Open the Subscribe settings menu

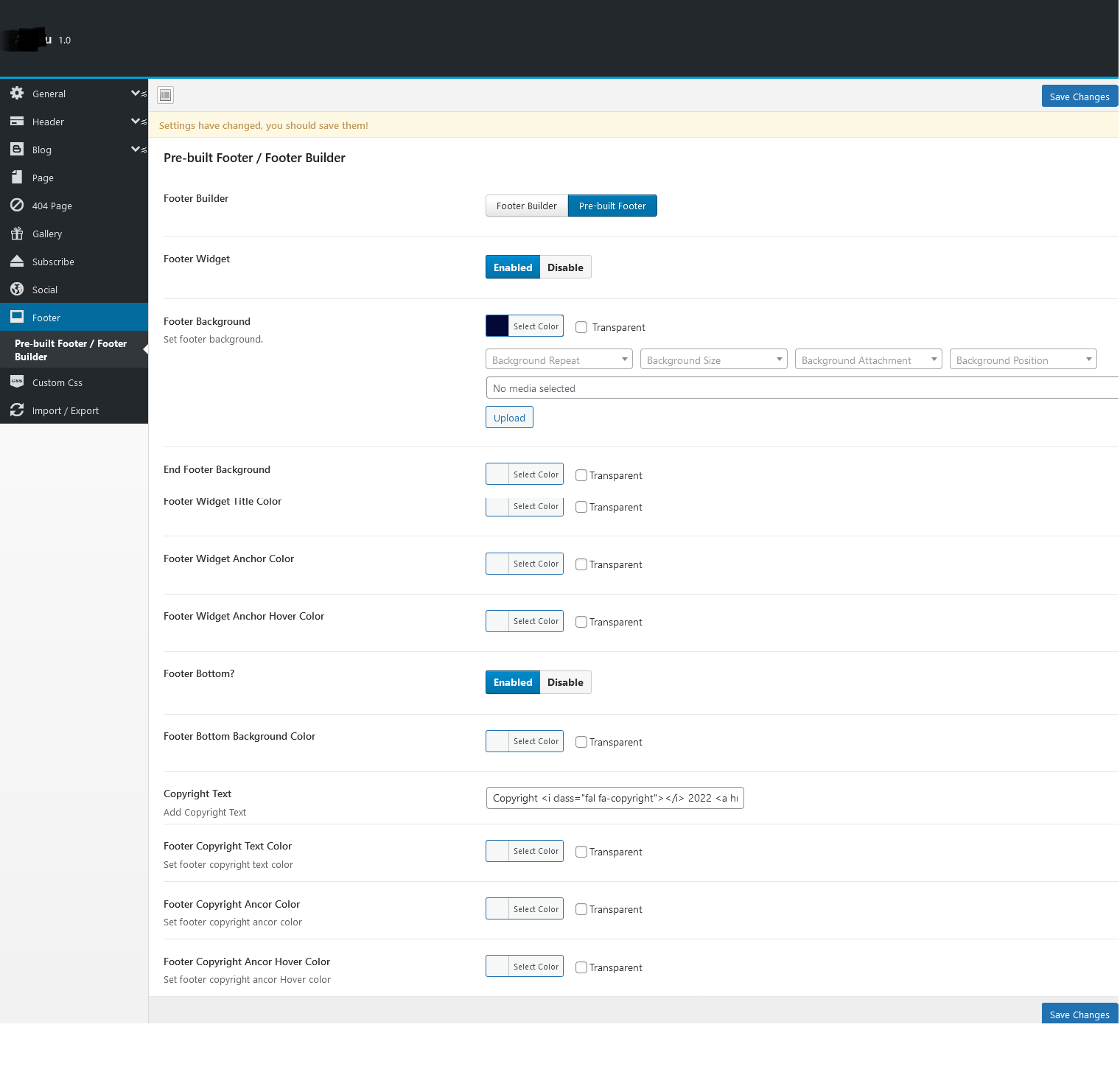[x=74, y=262]
